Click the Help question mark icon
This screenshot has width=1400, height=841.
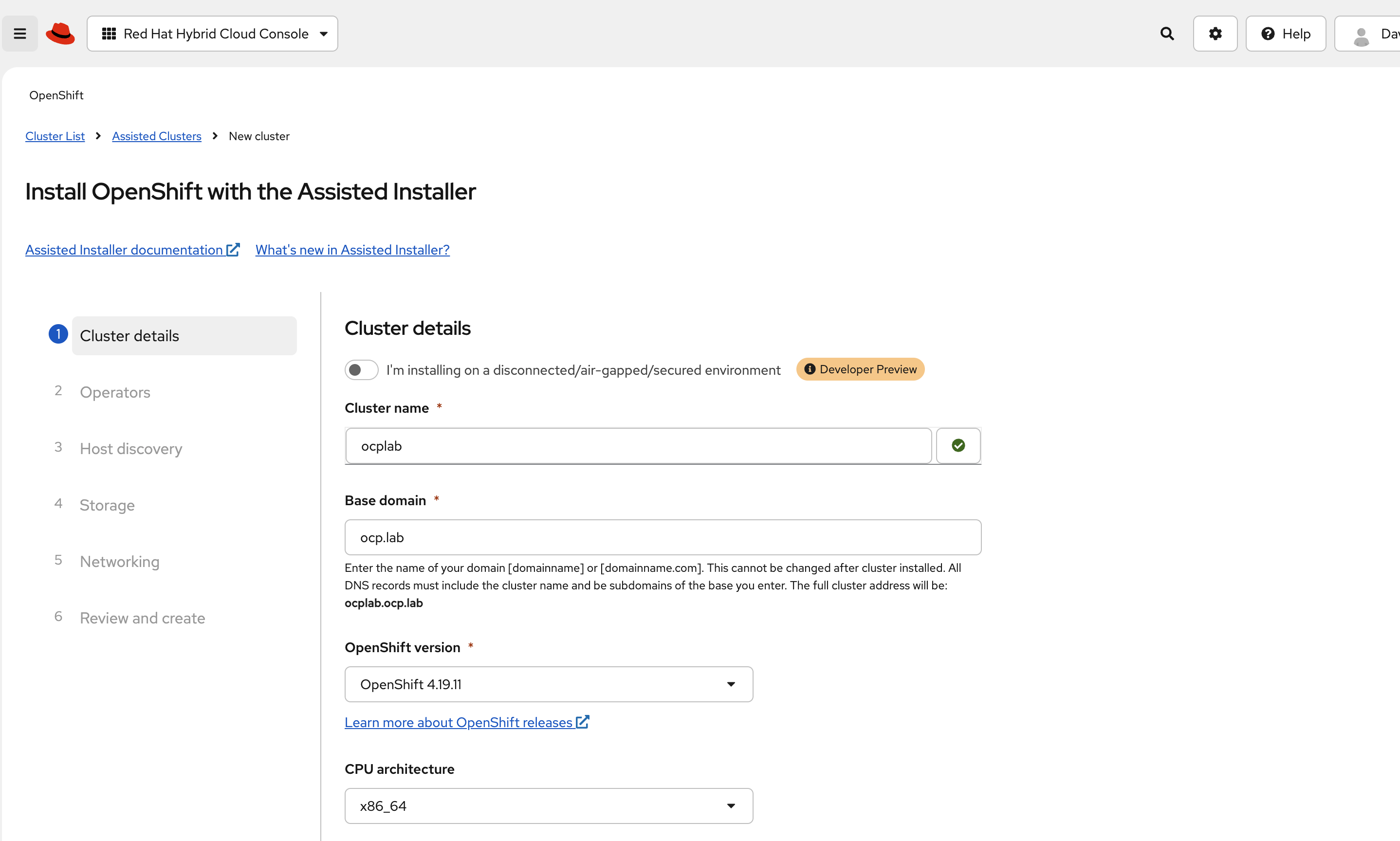pyautogui.click(x=1268, y=34)
